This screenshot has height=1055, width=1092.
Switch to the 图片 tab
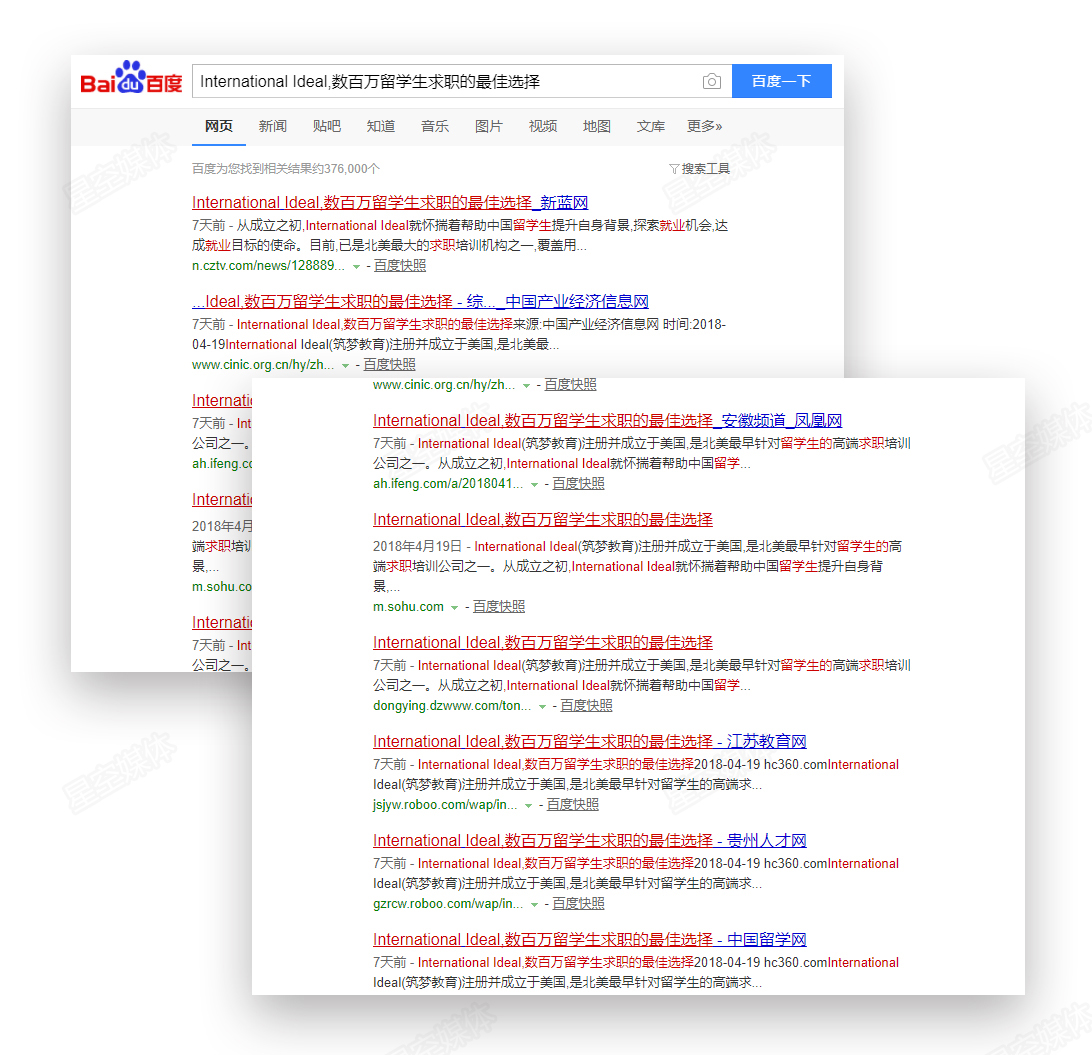coord(488,126)
